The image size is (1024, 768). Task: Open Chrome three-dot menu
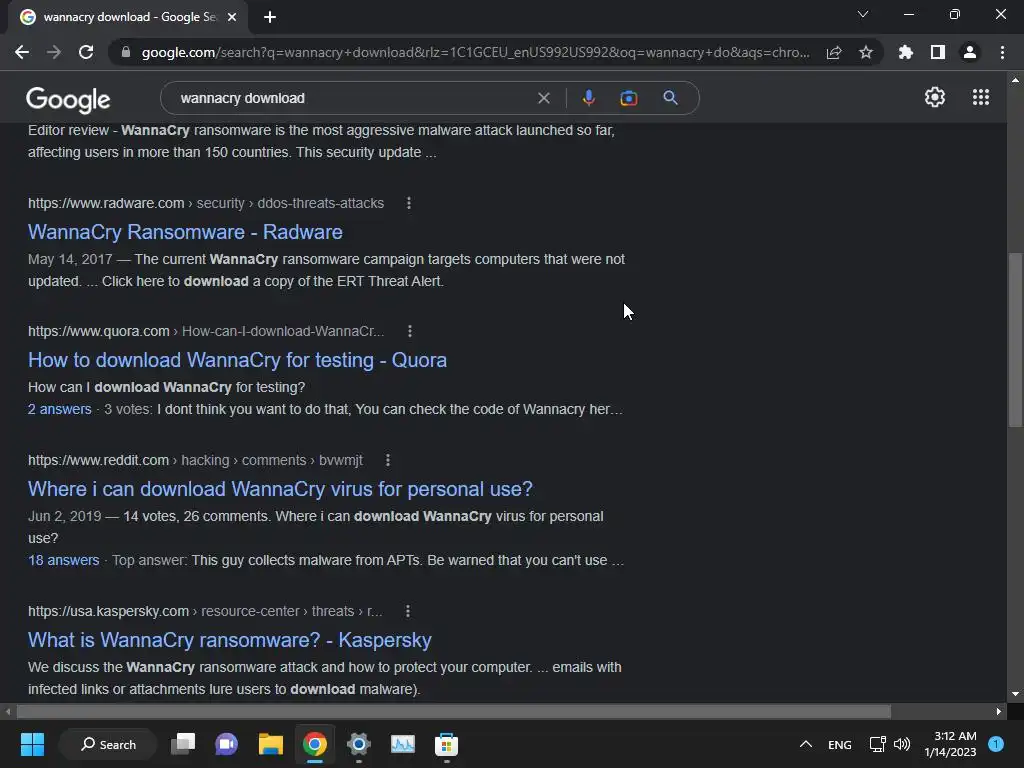pos(1002,52)
